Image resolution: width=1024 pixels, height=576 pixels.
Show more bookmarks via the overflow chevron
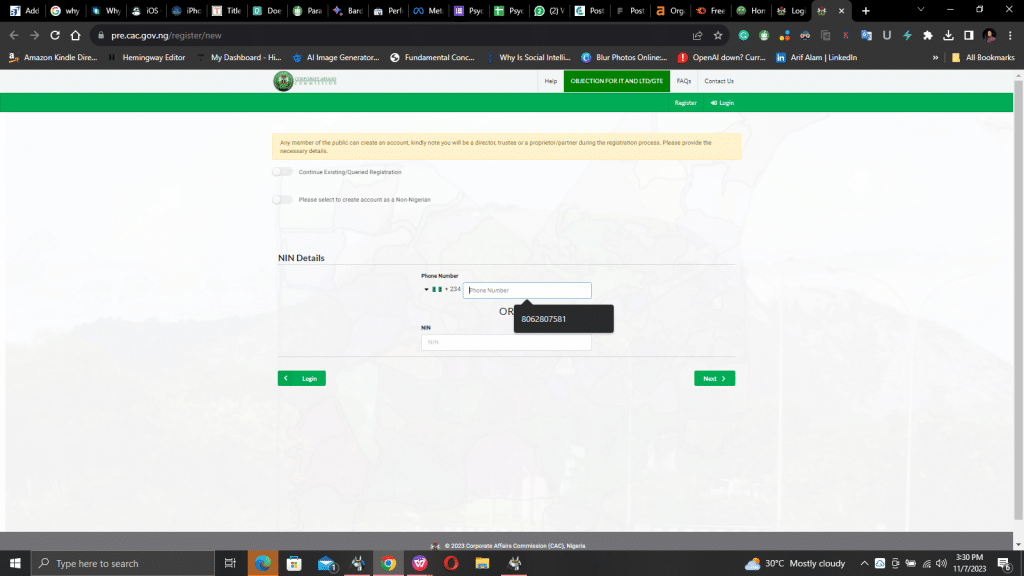935,58
